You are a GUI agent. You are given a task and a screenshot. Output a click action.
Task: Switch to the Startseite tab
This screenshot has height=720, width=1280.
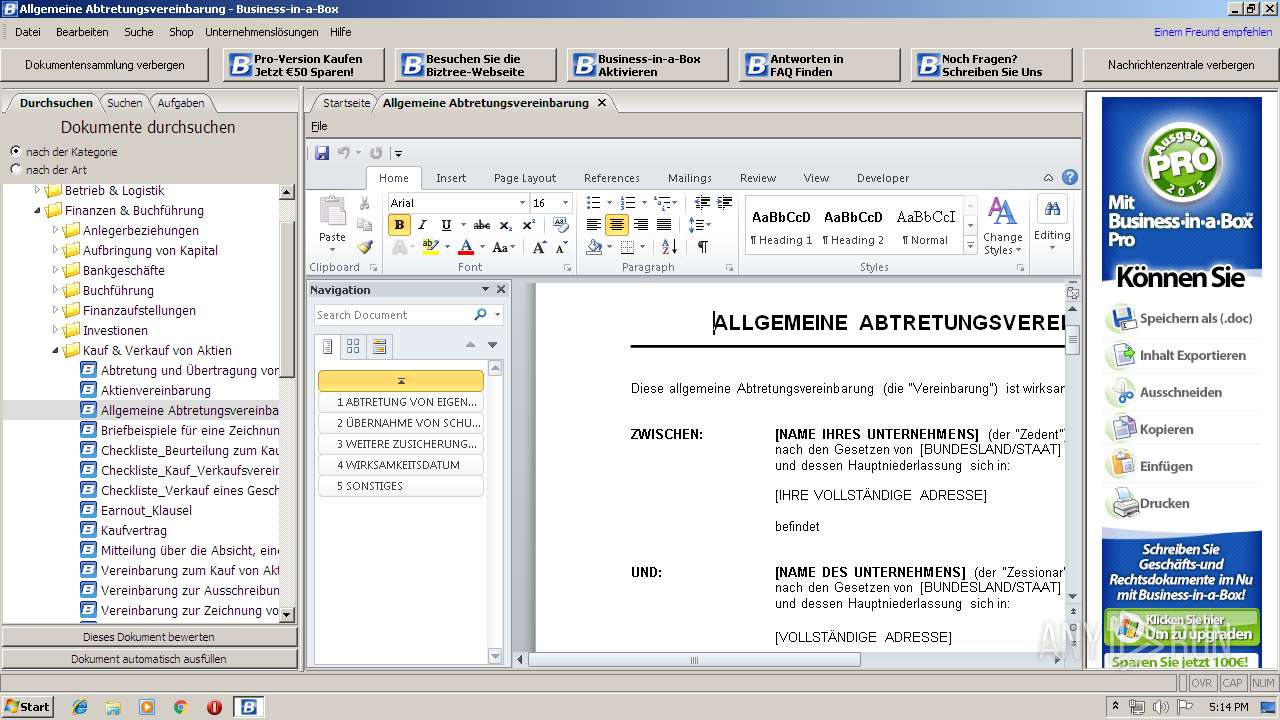point(346,103)
